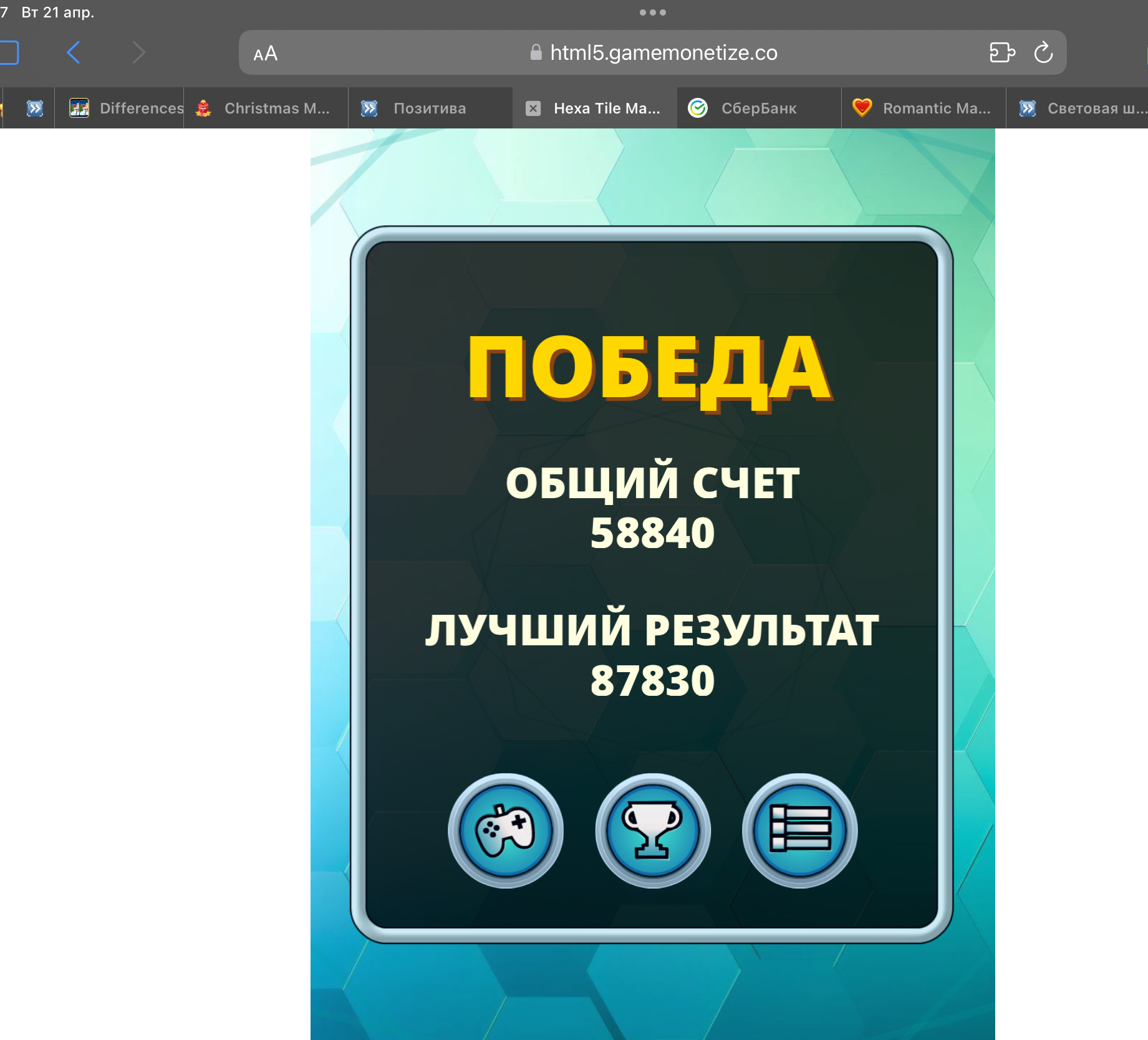Open the level list menu button
The width and height of the screenshot is (1148, 1040).
click(x=800, y=831)
